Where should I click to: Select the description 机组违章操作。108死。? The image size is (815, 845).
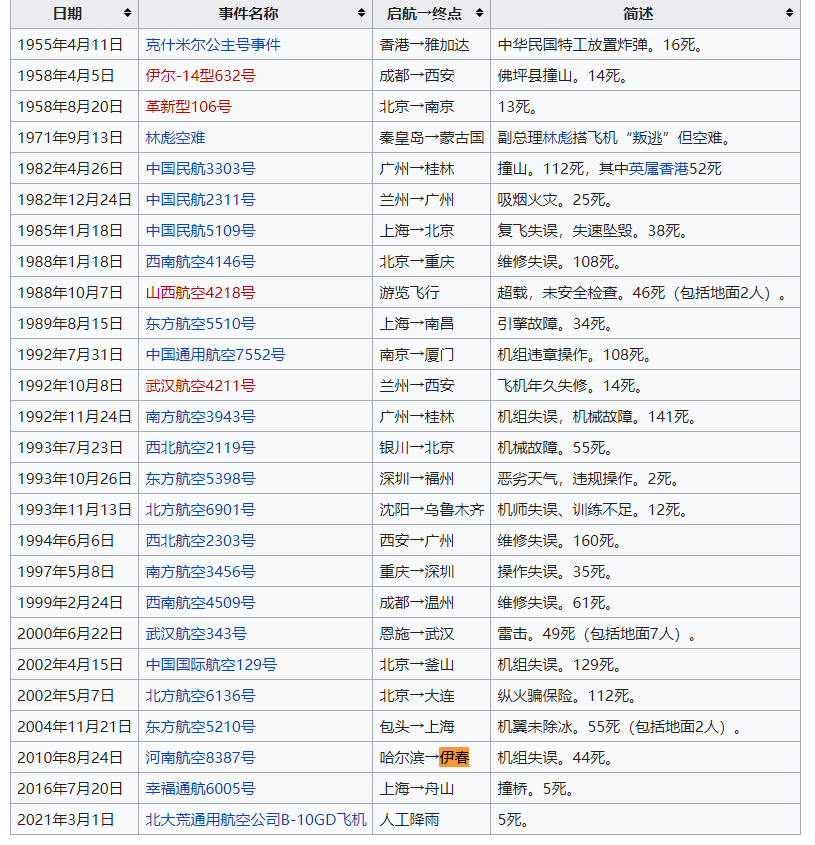pyautogui.click(x=645, y=355)
